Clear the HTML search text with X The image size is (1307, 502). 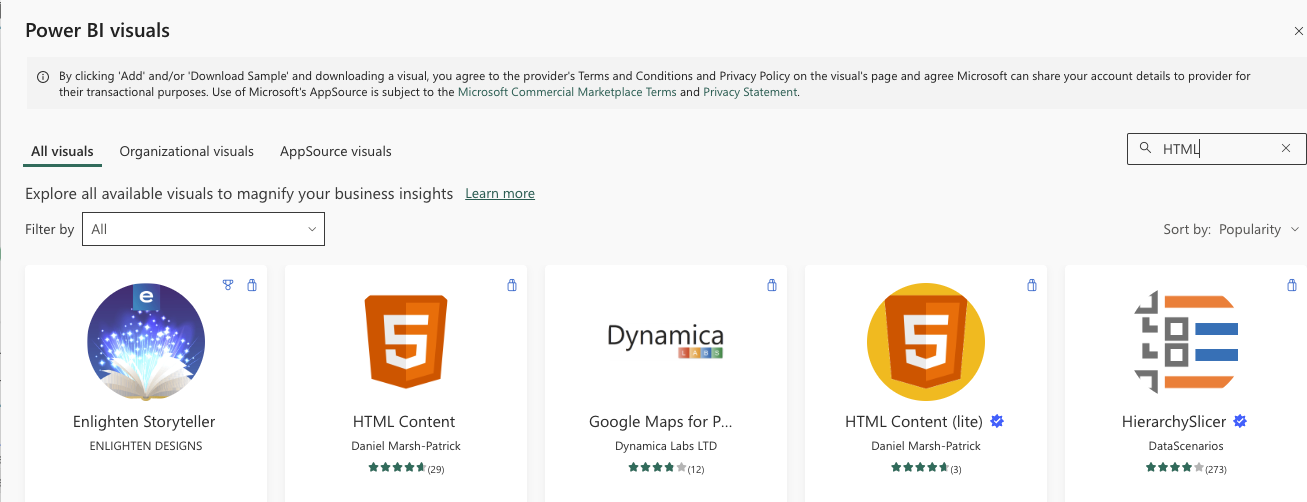coord(1286,149)
